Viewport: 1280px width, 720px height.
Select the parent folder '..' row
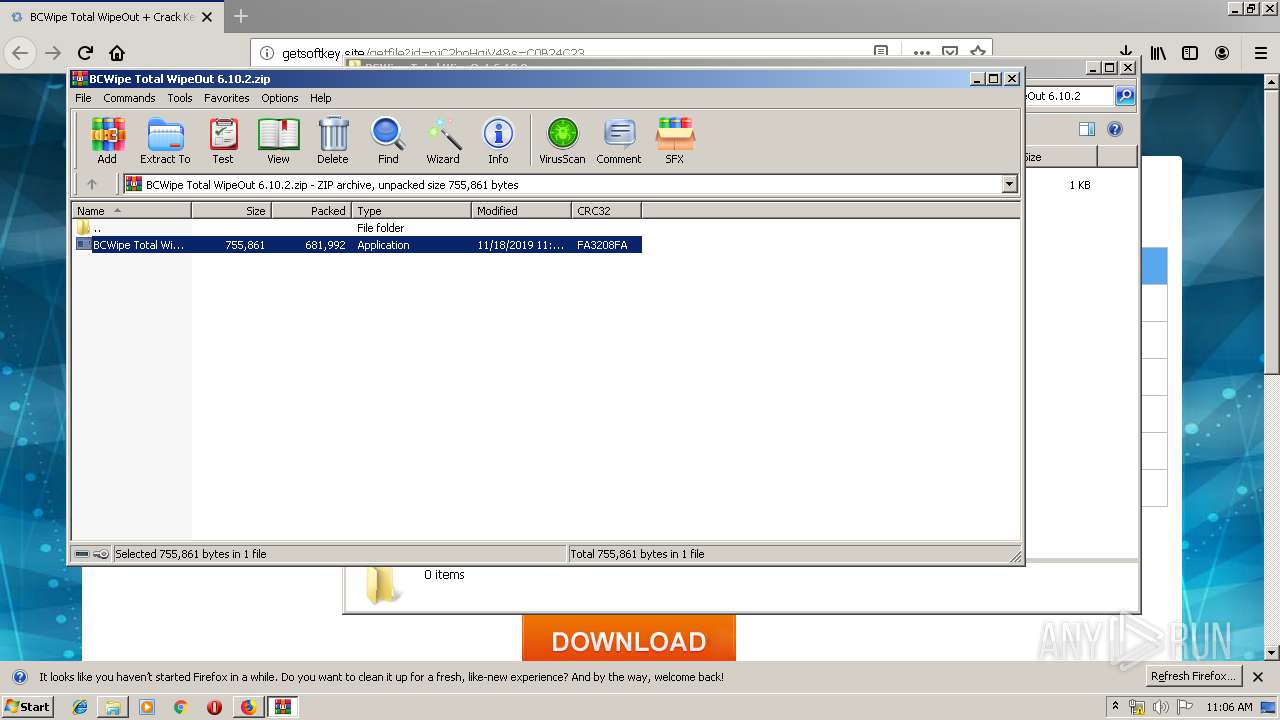[358, 228]
